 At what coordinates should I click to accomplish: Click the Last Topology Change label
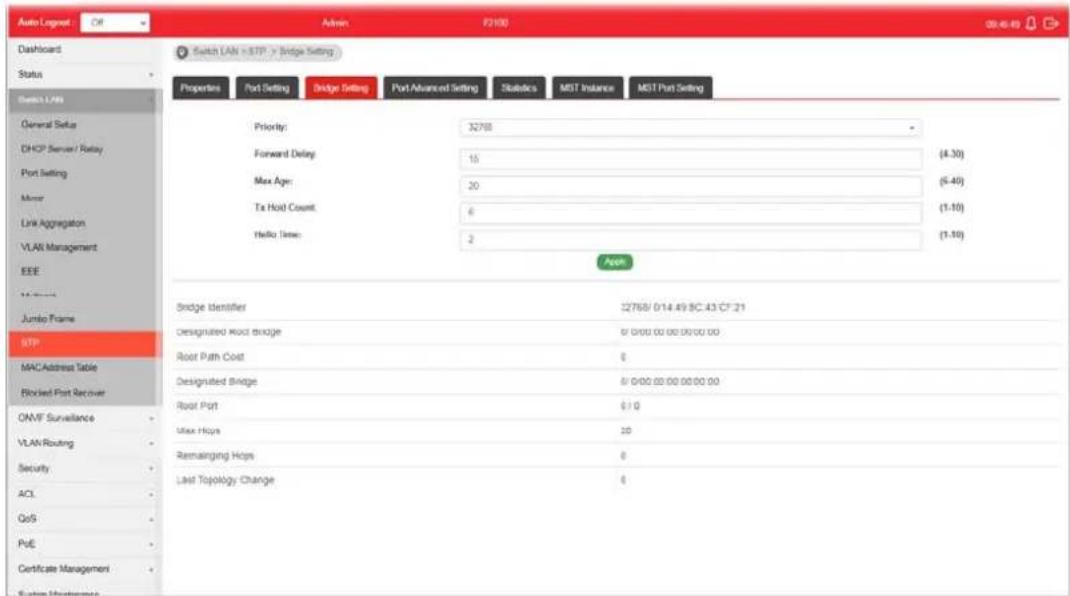225,481
